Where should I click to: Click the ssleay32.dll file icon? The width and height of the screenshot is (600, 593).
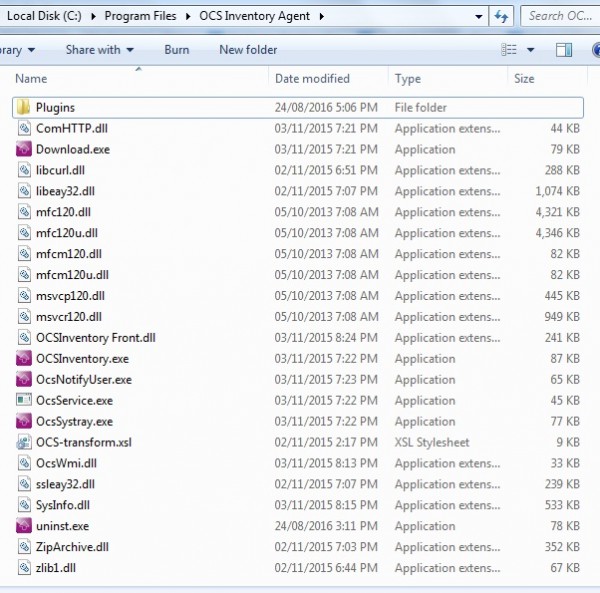click(x=24, y=484)
